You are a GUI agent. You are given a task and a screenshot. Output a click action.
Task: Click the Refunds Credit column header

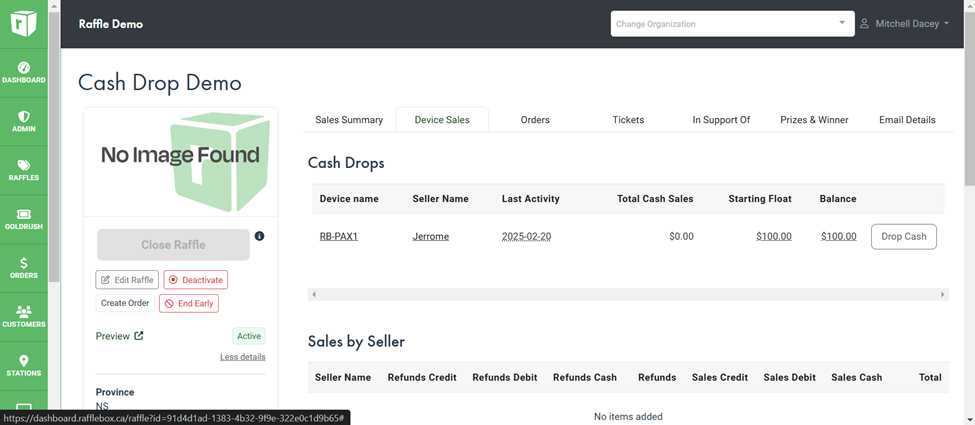point(422,377)
